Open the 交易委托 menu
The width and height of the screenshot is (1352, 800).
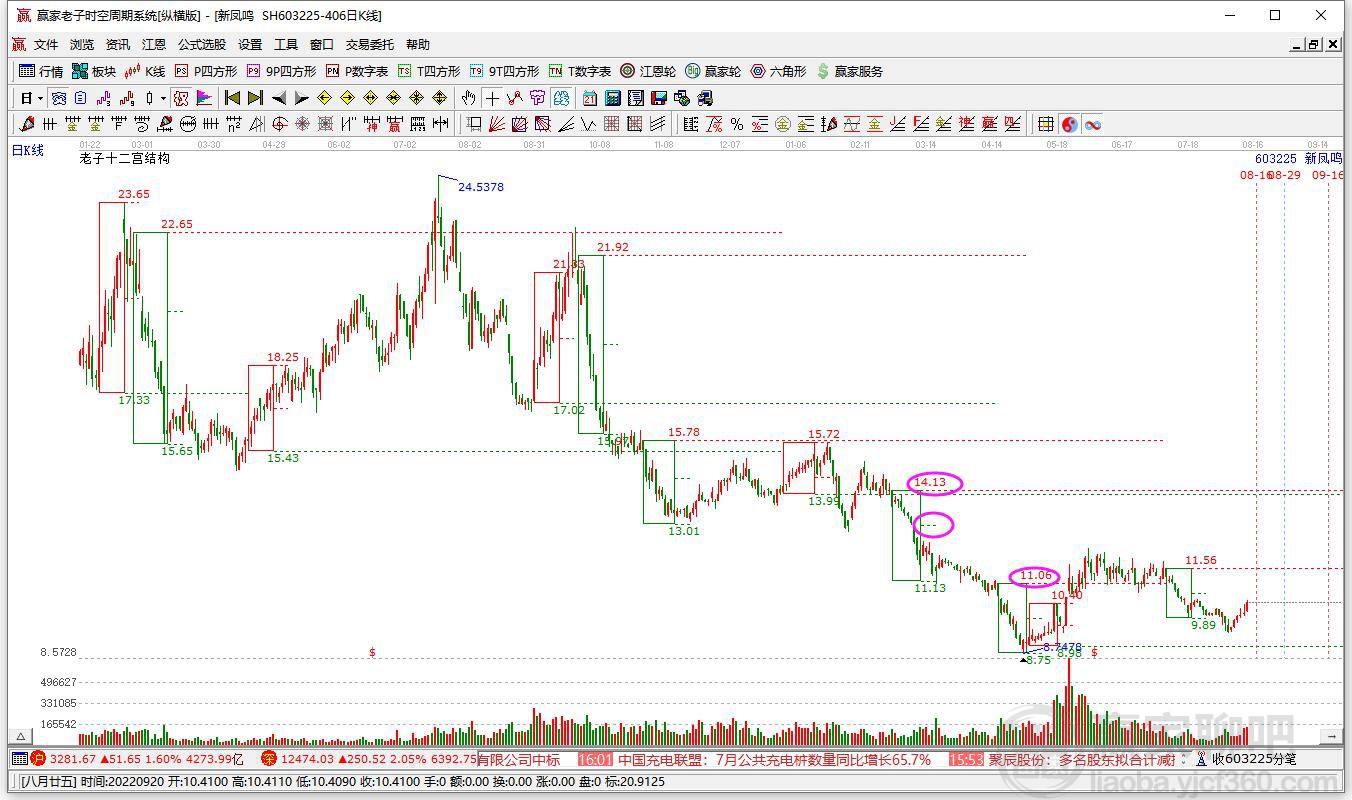pos(370,45)
